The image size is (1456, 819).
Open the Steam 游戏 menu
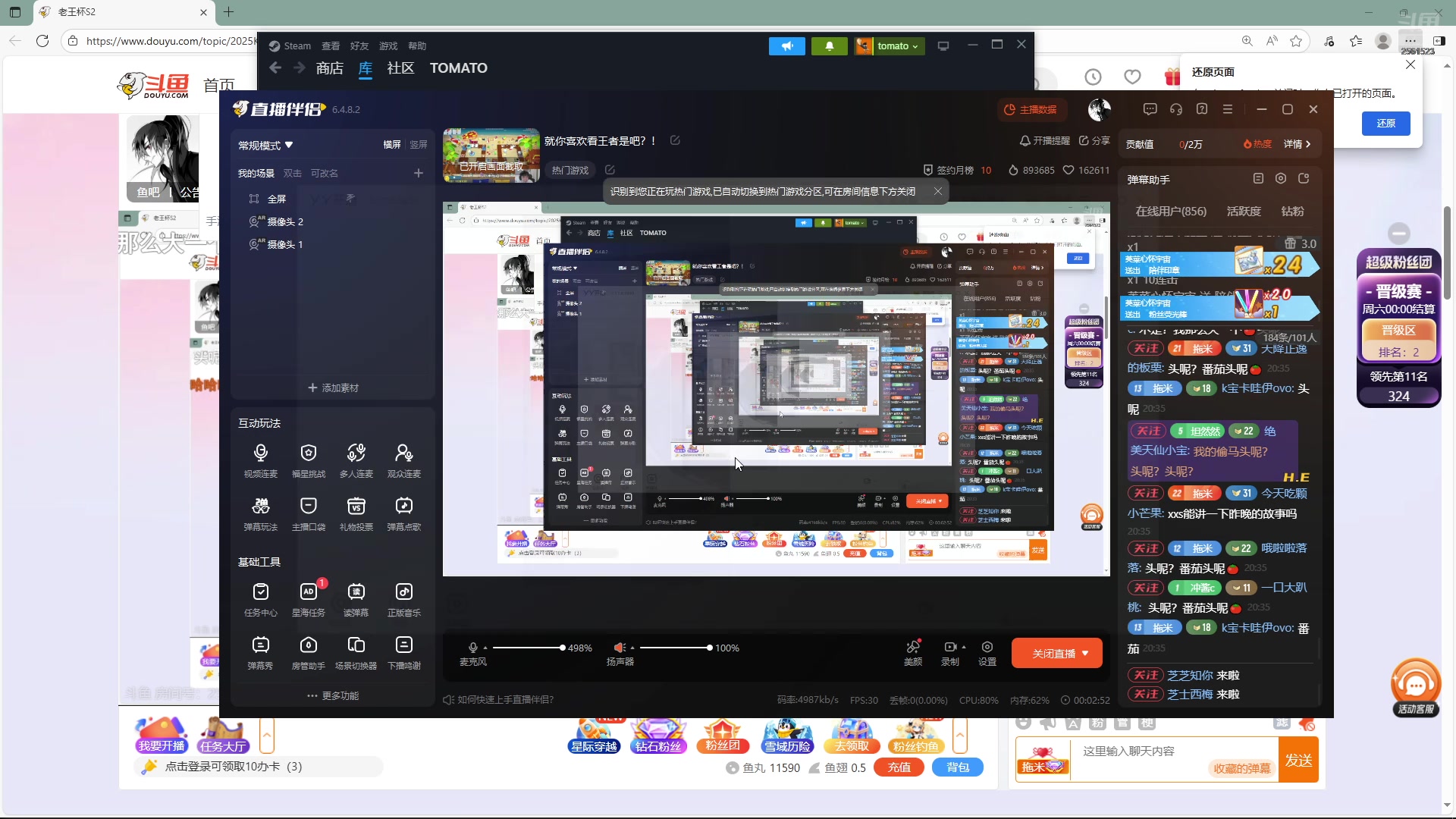388,46
